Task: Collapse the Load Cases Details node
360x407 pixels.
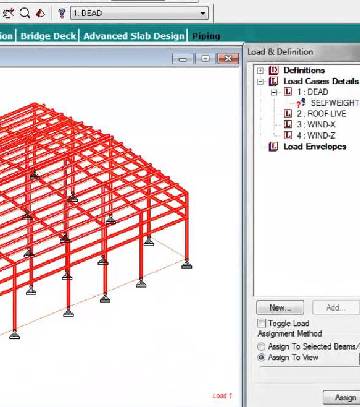Action: click(x=261, y=81)
